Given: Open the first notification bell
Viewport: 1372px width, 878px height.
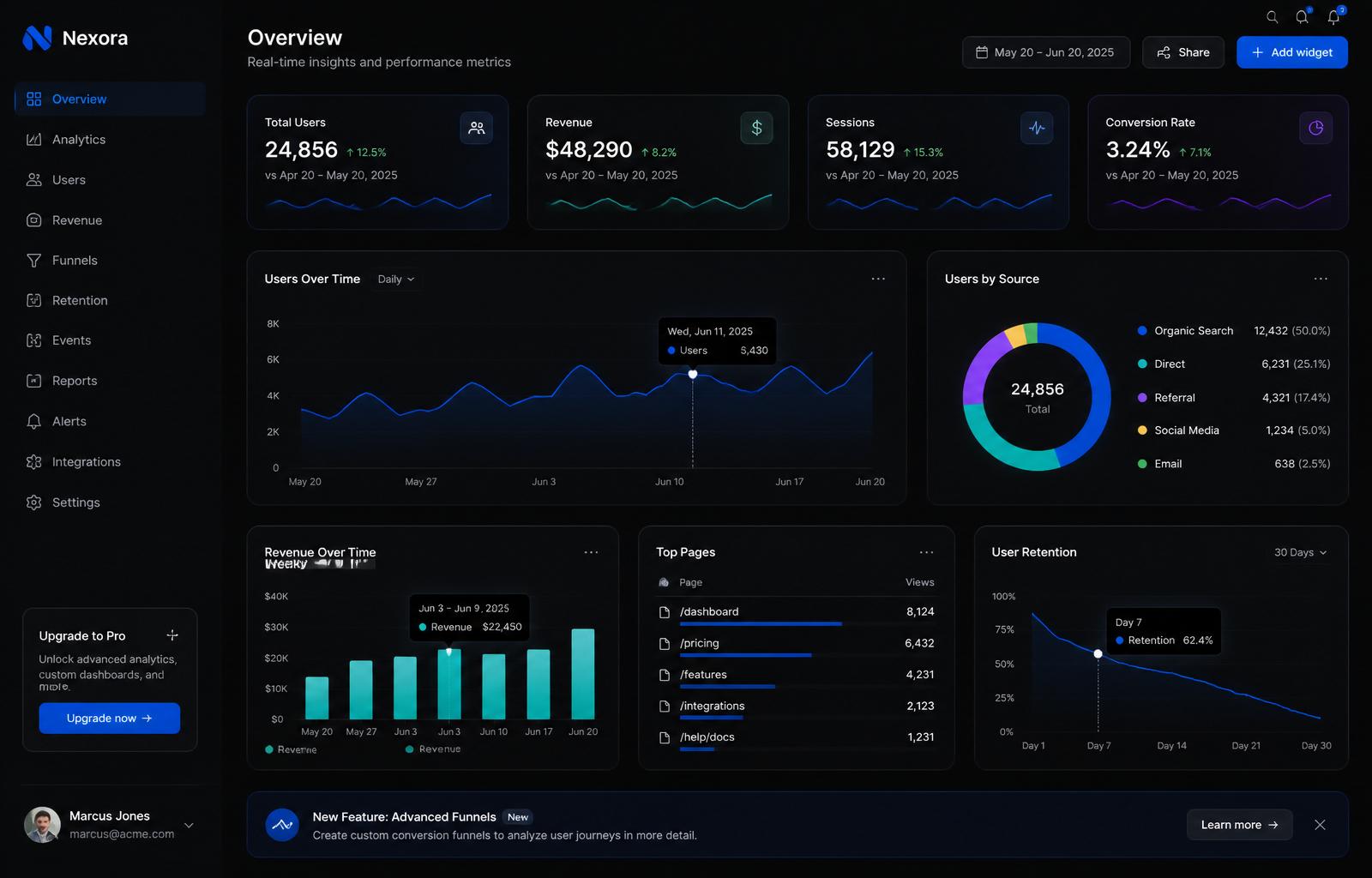Looking at the screenshot, I should pos(1302,17).
